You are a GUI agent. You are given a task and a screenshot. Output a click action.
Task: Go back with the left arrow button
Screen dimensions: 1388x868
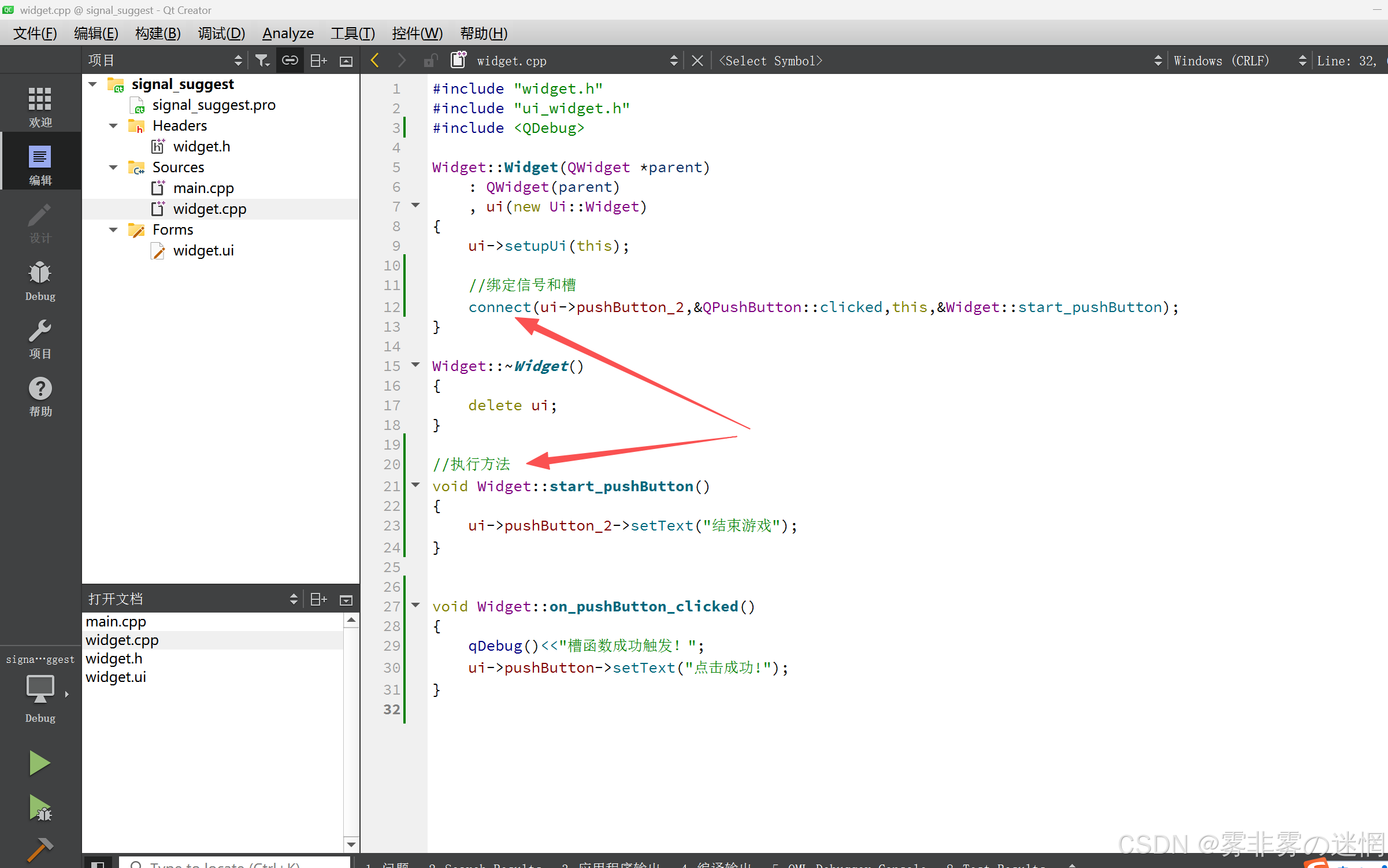[x=375, y=61]
